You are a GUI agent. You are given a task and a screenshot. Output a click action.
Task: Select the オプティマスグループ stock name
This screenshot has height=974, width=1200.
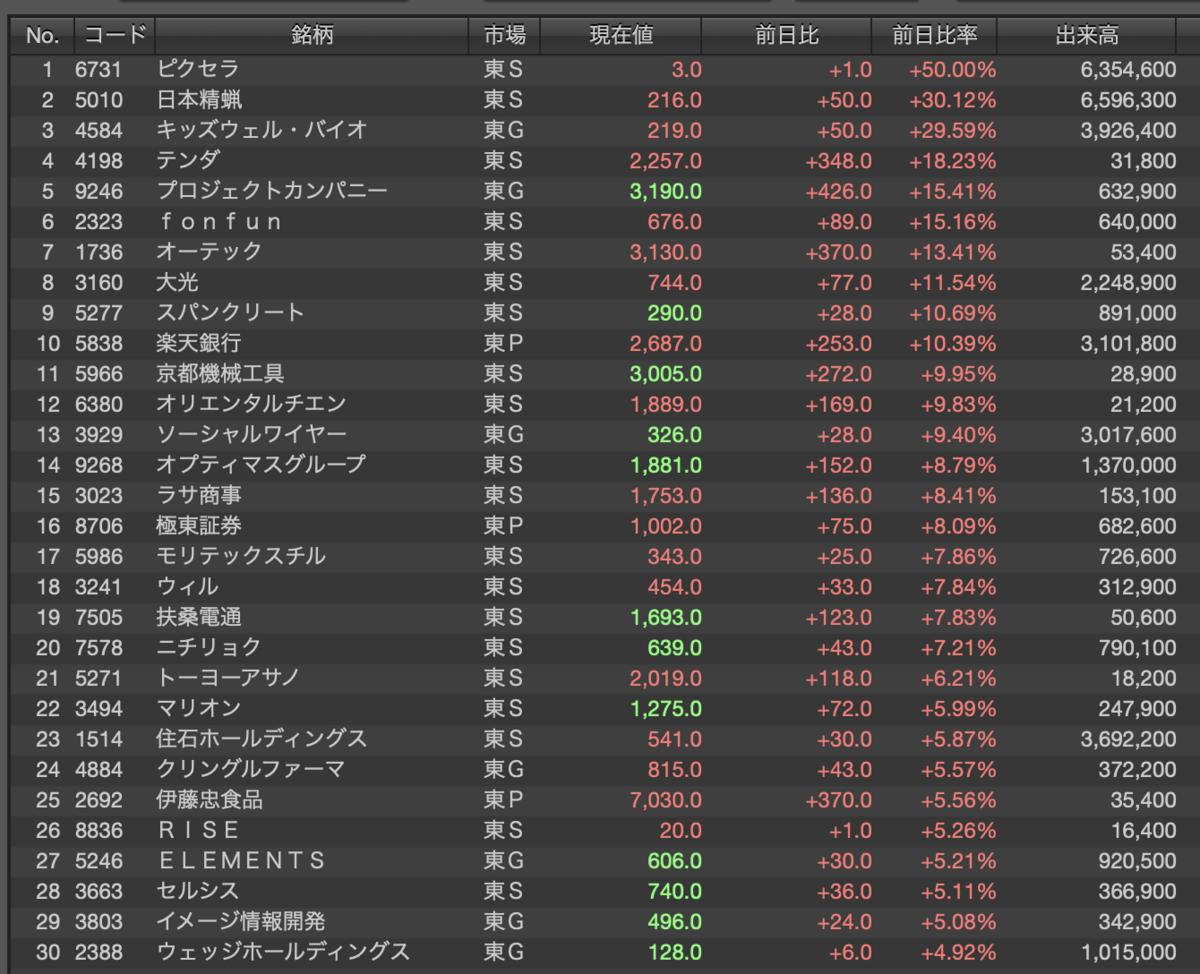coord(261,465)
